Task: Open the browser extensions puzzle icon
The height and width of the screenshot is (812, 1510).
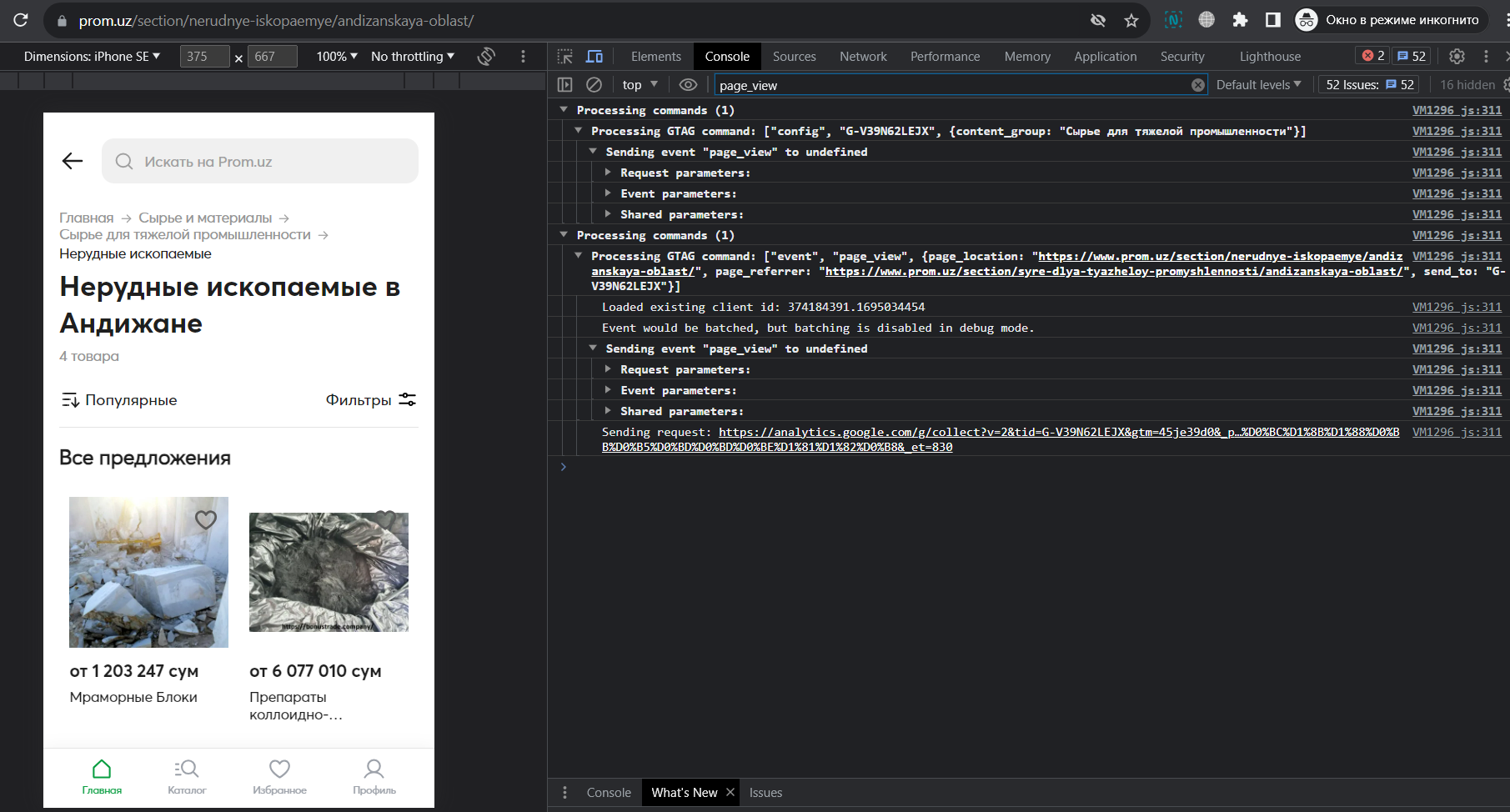Action: 1240,21
